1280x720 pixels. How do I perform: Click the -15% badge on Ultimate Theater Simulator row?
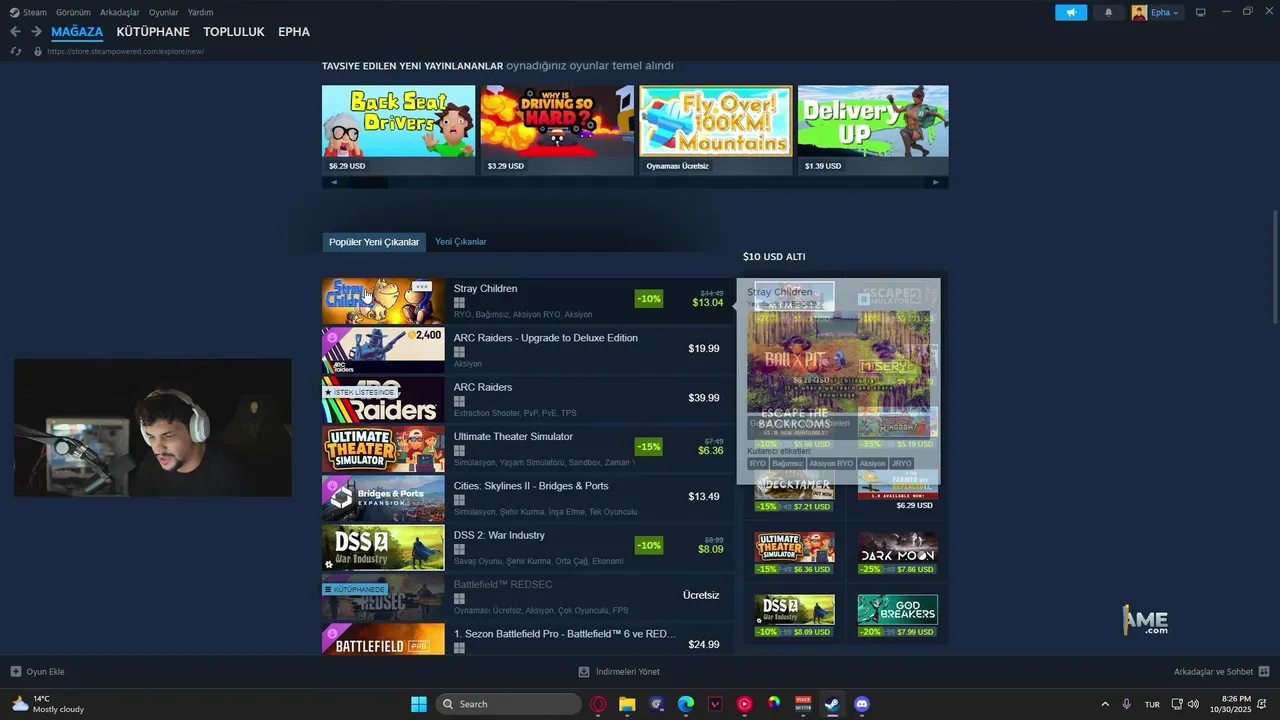(649, 446)
